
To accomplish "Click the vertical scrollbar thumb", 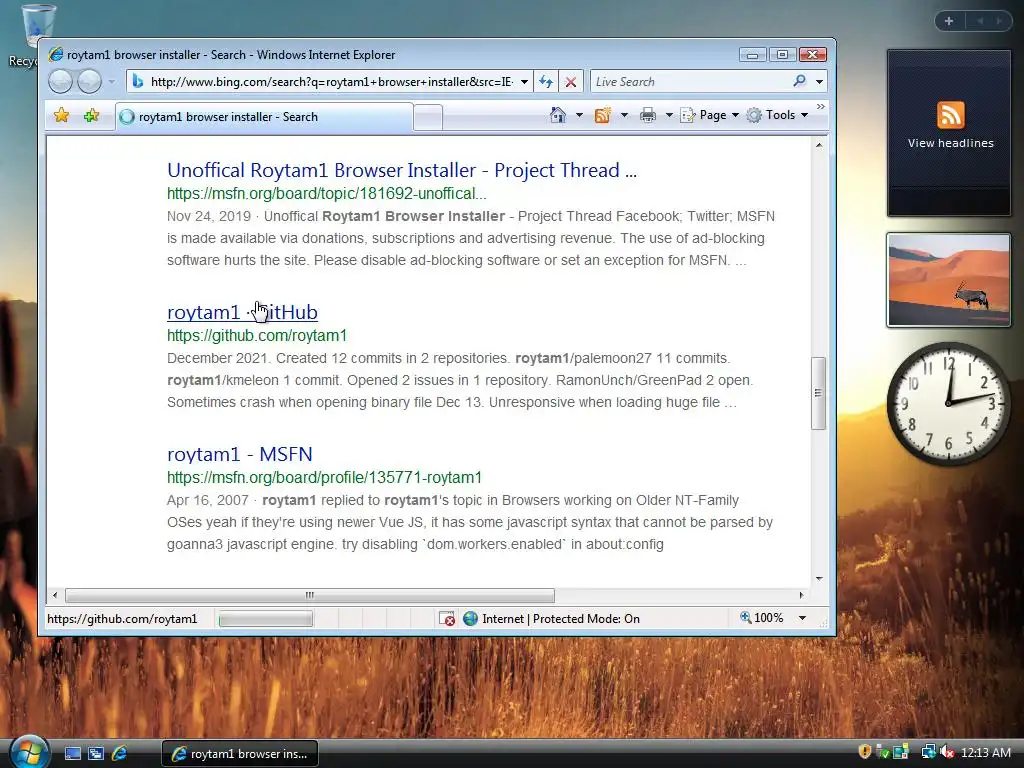I will click(x=818, y=393).
